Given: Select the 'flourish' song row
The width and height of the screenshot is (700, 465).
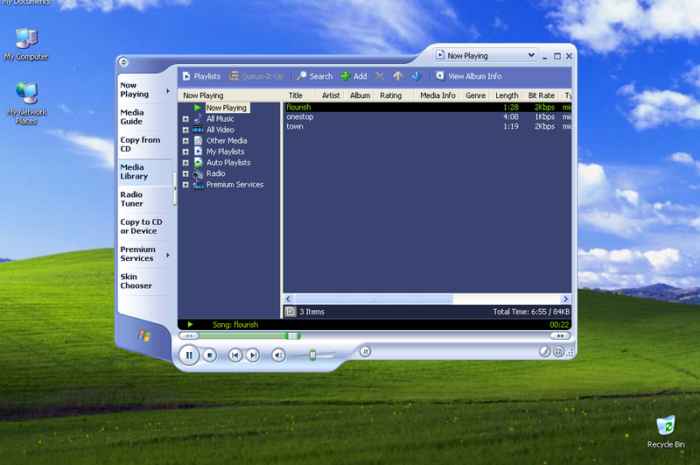Looking at the screenshot, I should pyautogui.click(x=428, y=107).
